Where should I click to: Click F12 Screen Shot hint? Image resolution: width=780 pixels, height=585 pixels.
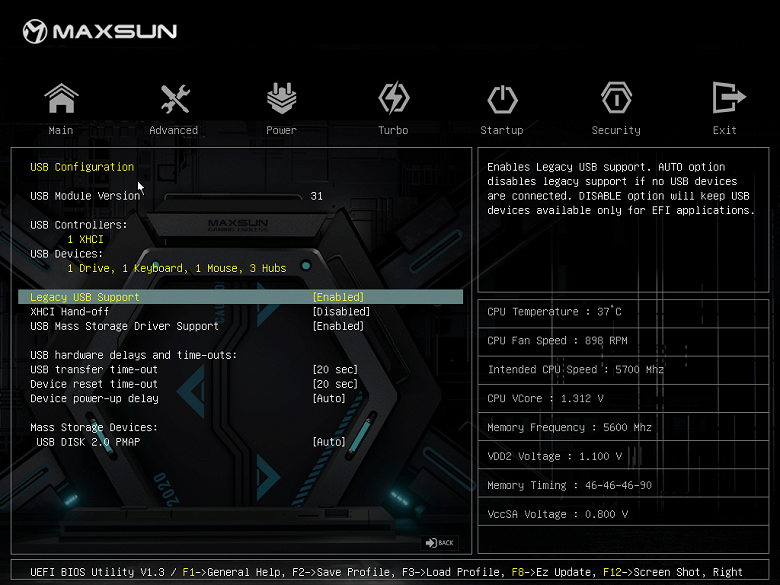(x=654, y=572)
